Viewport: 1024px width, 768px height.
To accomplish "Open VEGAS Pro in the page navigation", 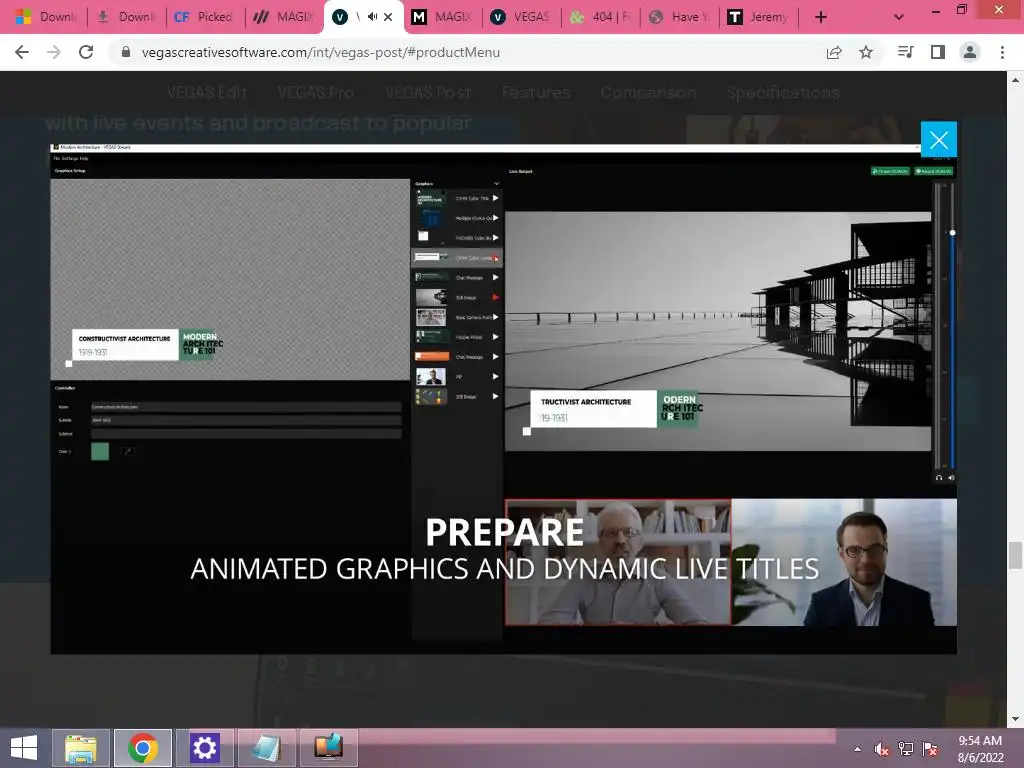I will (x=315, y=93).
